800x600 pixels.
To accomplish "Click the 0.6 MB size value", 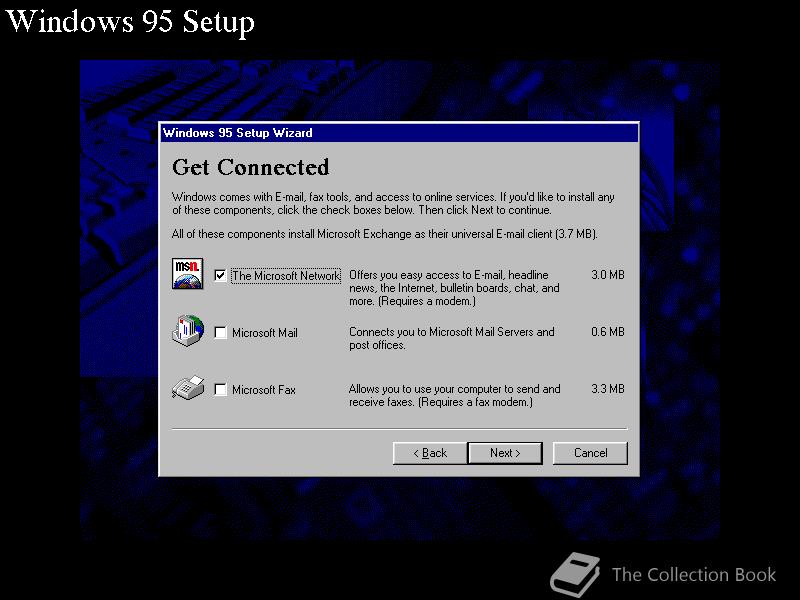I will click(608, 332).
